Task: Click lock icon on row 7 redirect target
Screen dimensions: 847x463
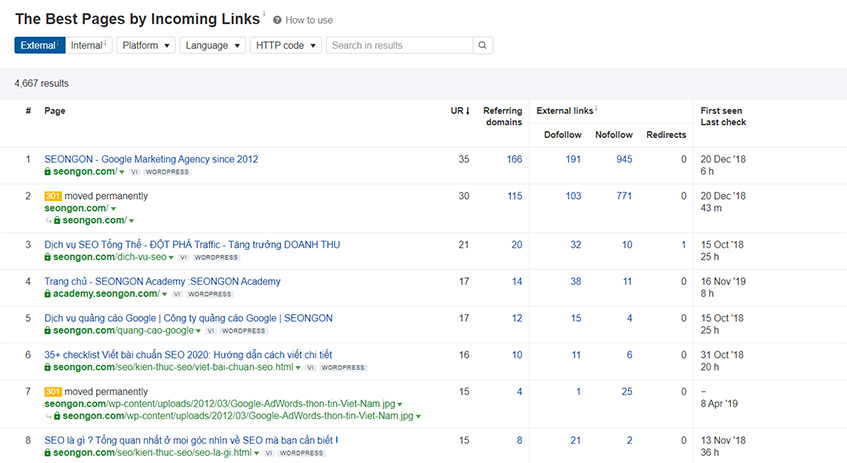Action: (57, 415)
